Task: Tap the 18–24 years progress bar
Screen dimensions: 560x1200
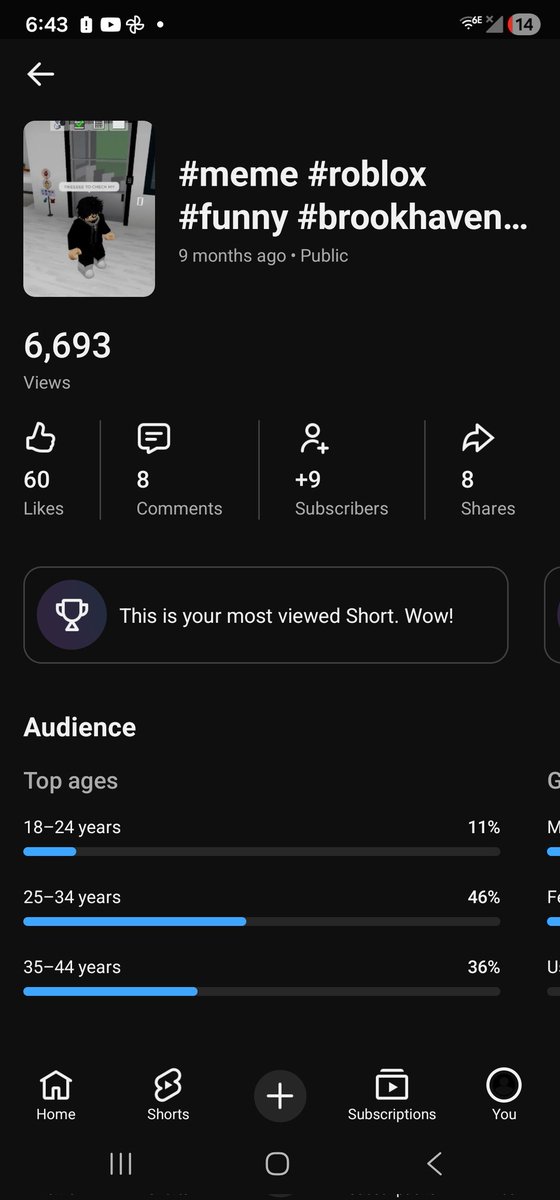Action: tap(262, 852)
